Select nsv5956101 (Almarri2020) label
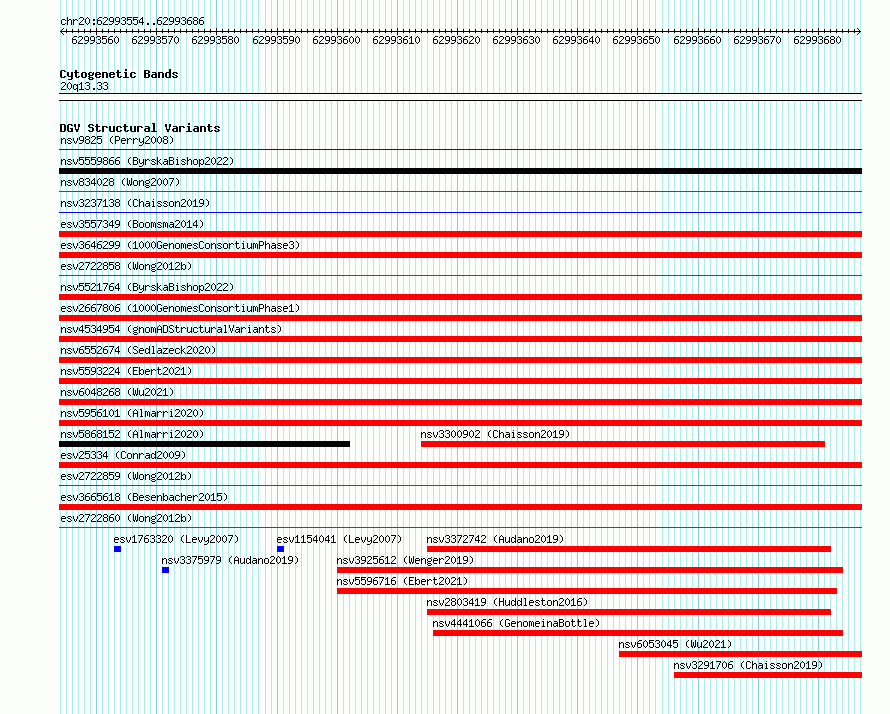Viewport: 890px width, 714px height. pos(132,413)
